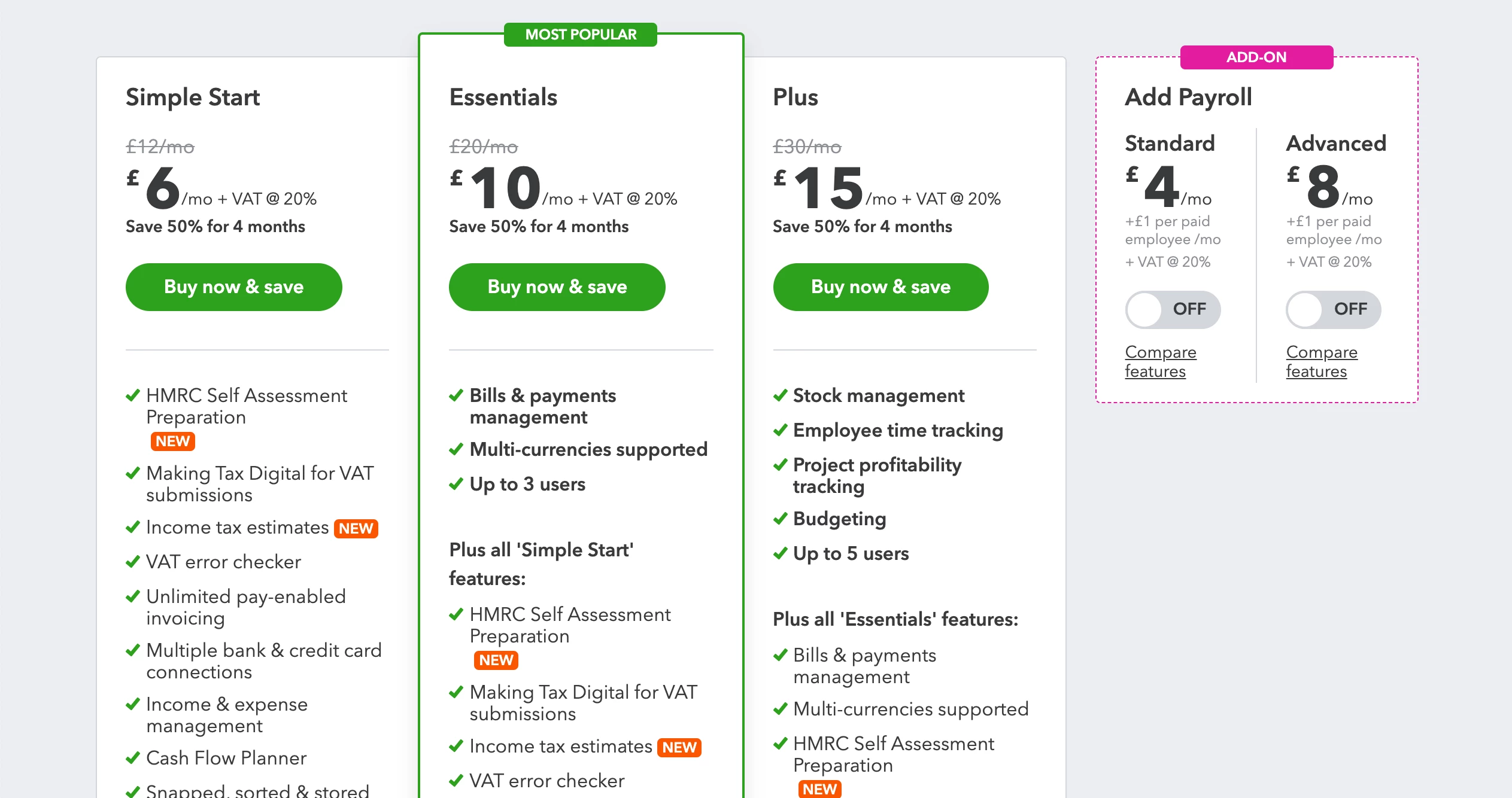Click checkmark next to Cash Flow Planner
Screen dimensions: 1512x798
[x=133, y=758]
